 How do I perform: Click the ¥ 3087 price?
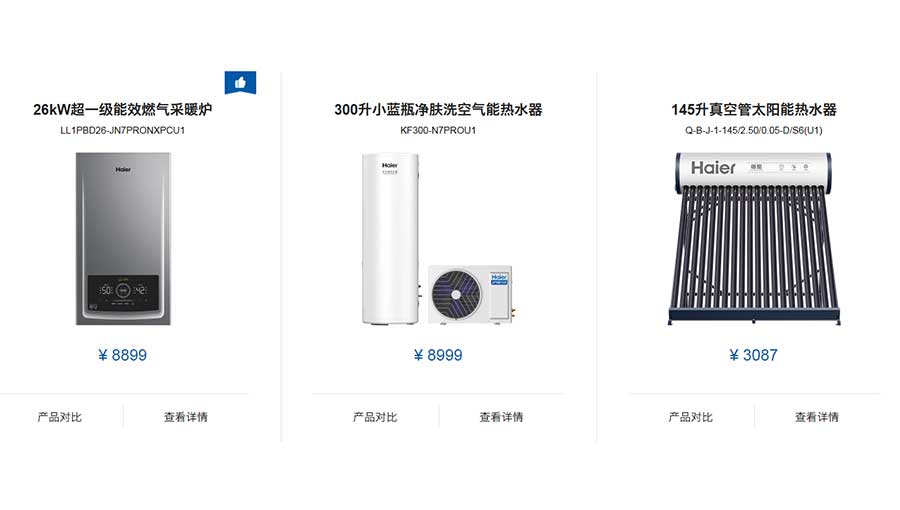click(x=753, y=355)
